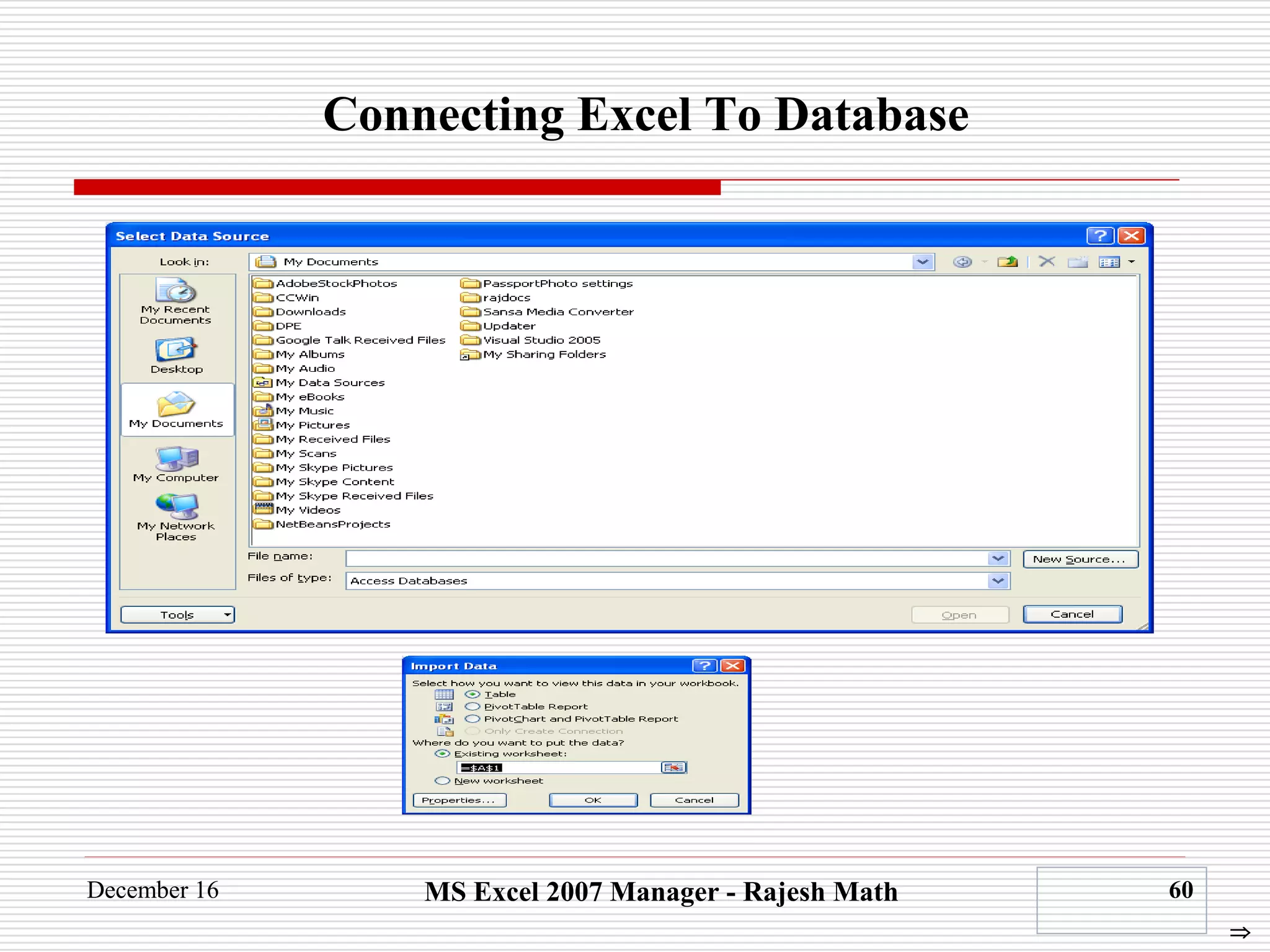Select the My Audio folder

(295, 368)
